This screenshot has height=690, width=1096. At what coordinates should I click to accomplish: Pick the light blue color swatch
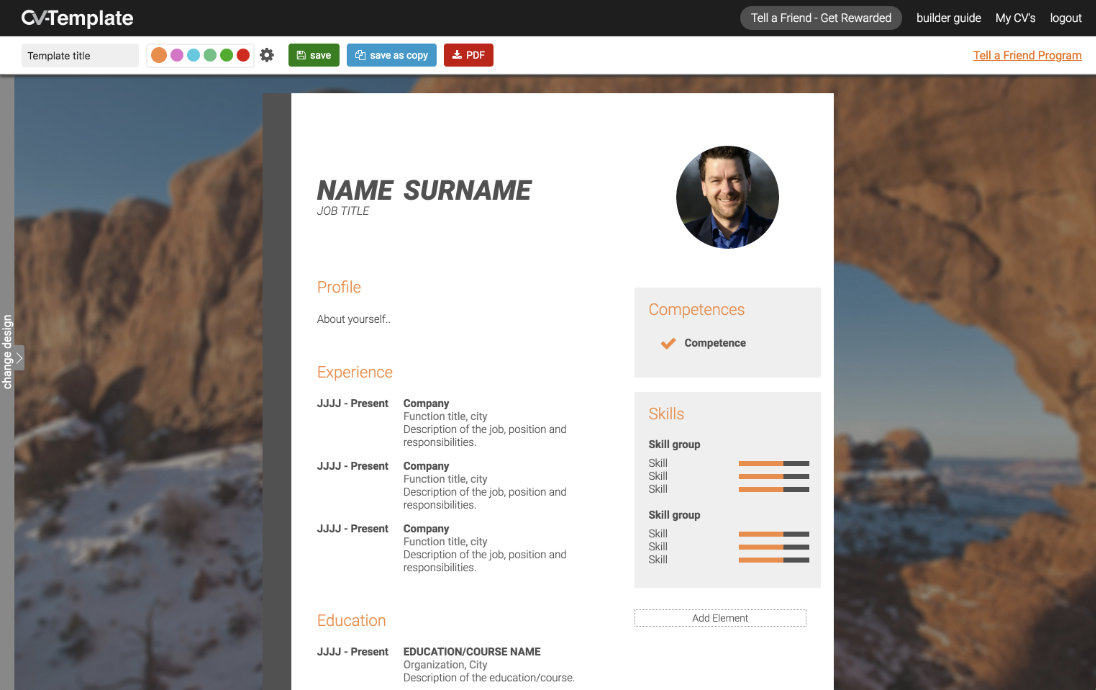193,55
